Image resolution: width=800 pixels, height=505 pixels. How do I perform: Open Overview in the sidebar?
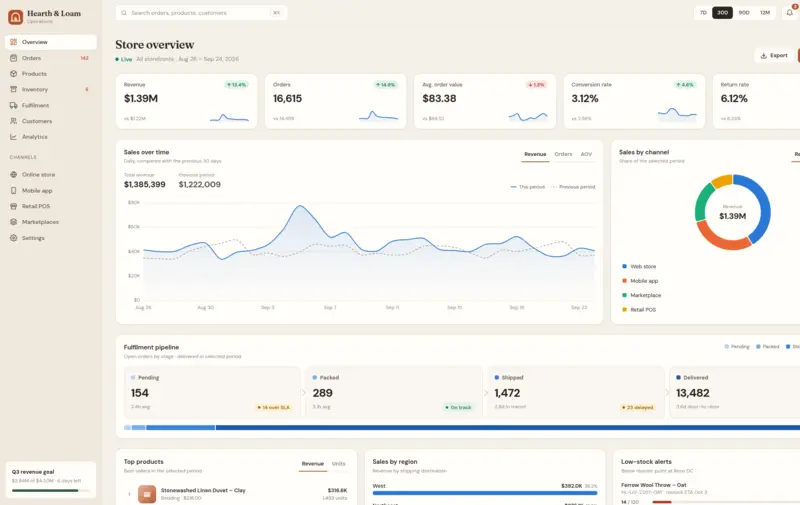click(51, 42)
